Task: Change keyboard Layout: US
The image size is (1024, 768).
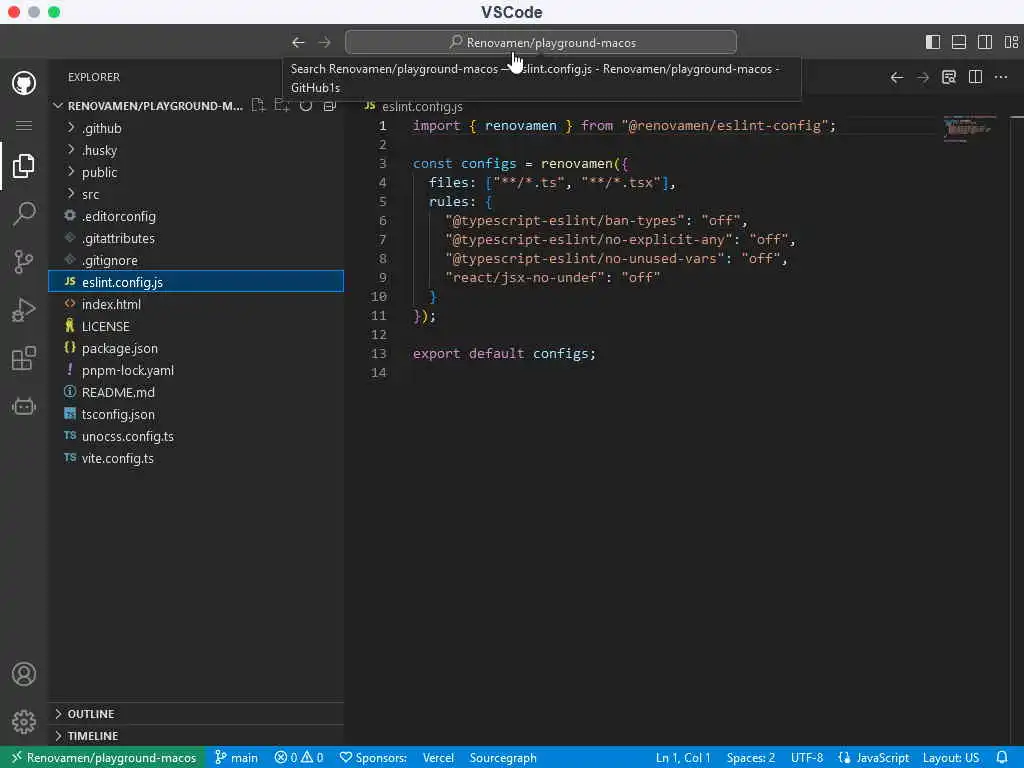Action: click(951, 758)
